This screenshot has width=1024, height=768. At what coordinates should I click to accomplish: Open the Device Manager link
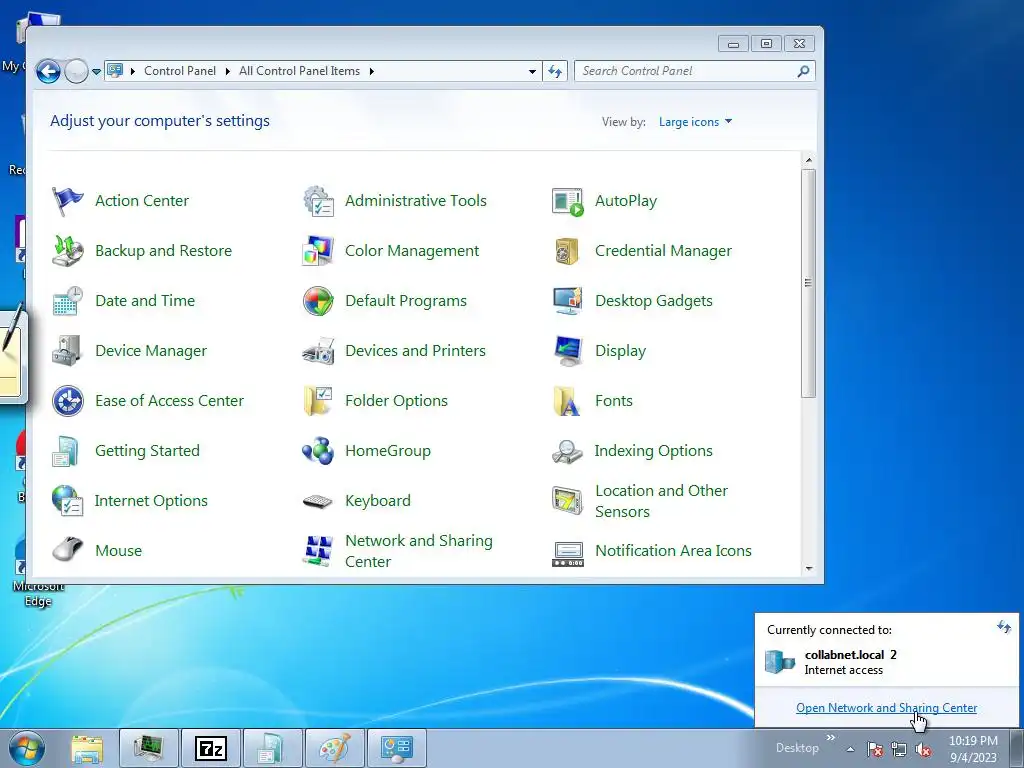pyautogui.click(x=151, y=351)
